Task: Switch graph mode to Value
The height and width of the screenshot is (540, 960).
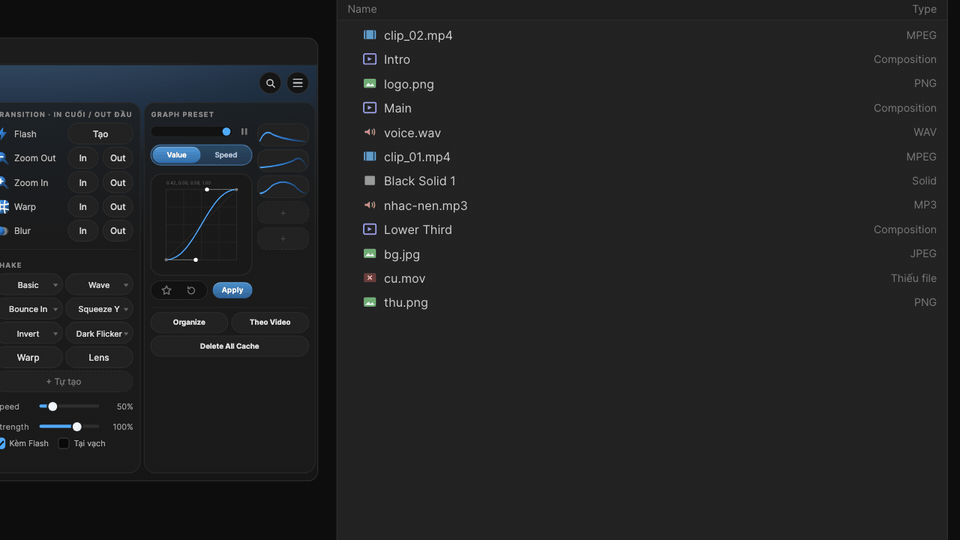Action: tap(176, 155)
